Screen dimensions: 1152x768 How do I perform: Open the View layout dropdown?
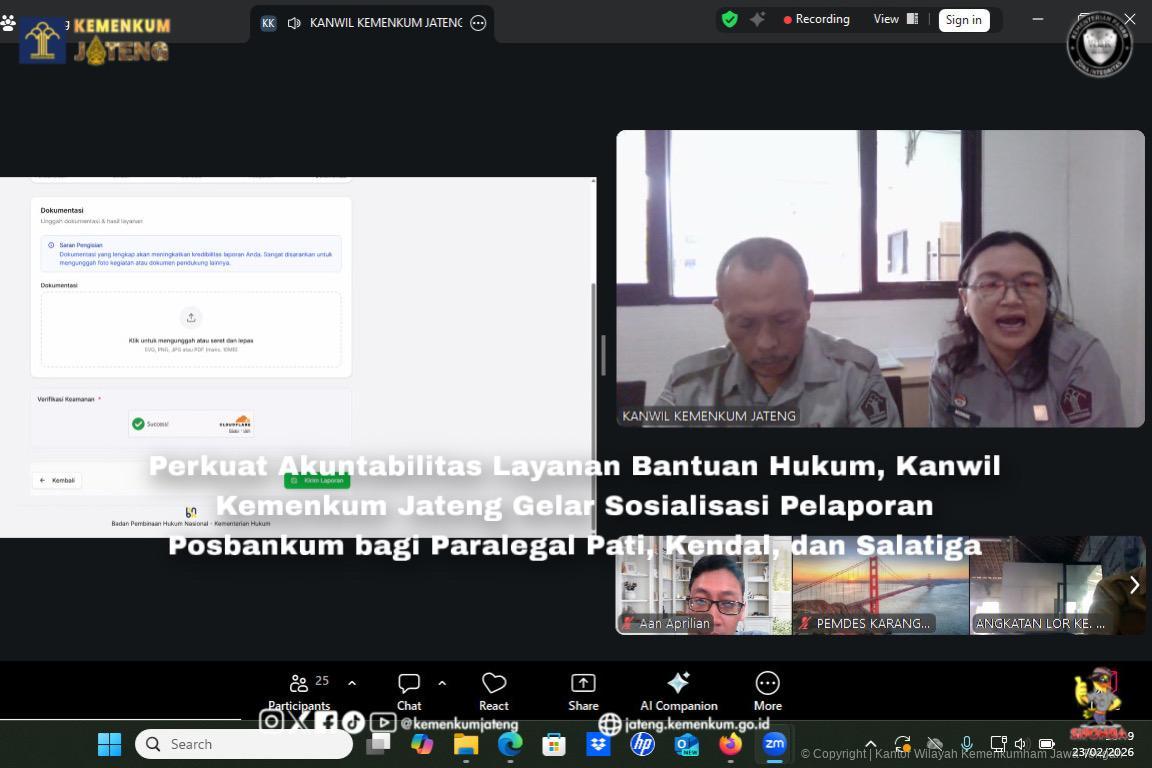coord(896,19)
